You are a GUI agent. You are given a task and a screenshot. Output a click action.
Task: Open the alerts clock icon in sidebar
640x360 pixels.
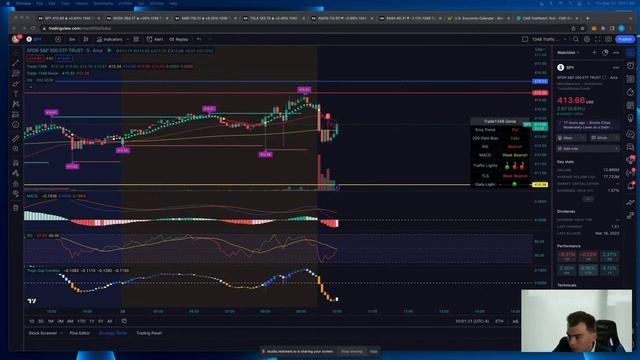[x=631, y=65]
